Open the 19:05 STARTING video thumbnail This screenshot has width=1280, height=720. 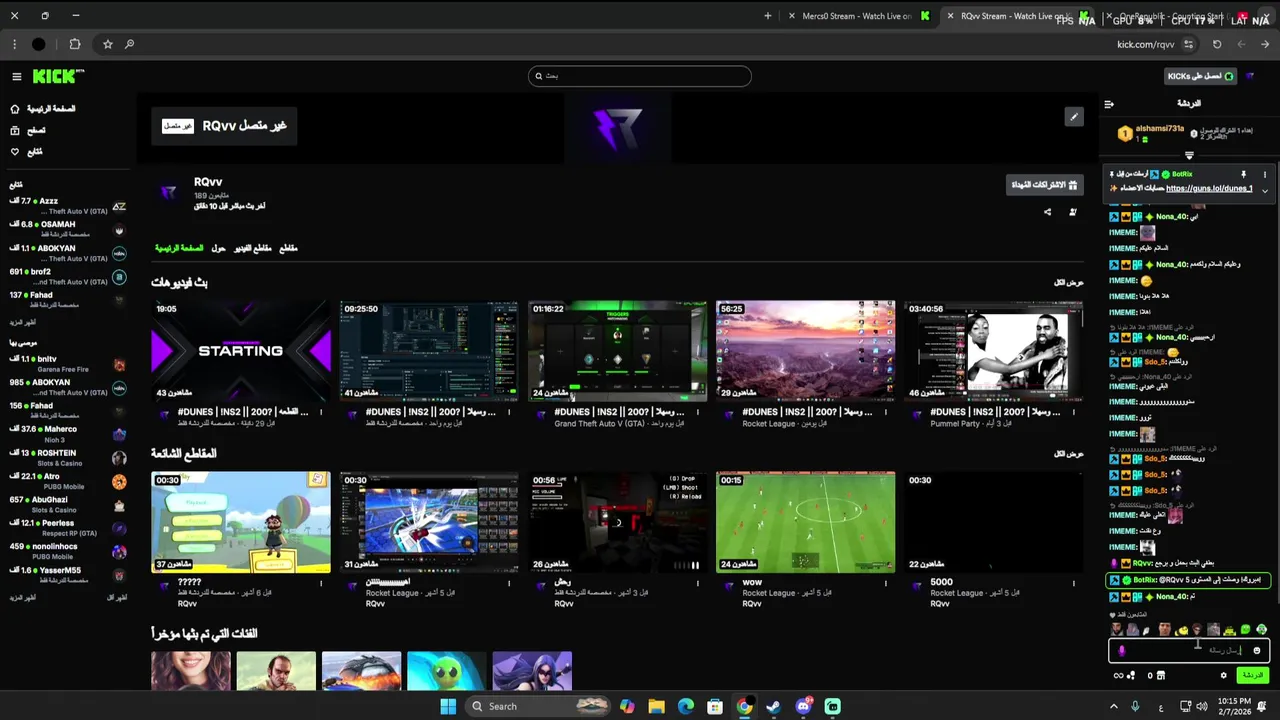pos(241,351)
